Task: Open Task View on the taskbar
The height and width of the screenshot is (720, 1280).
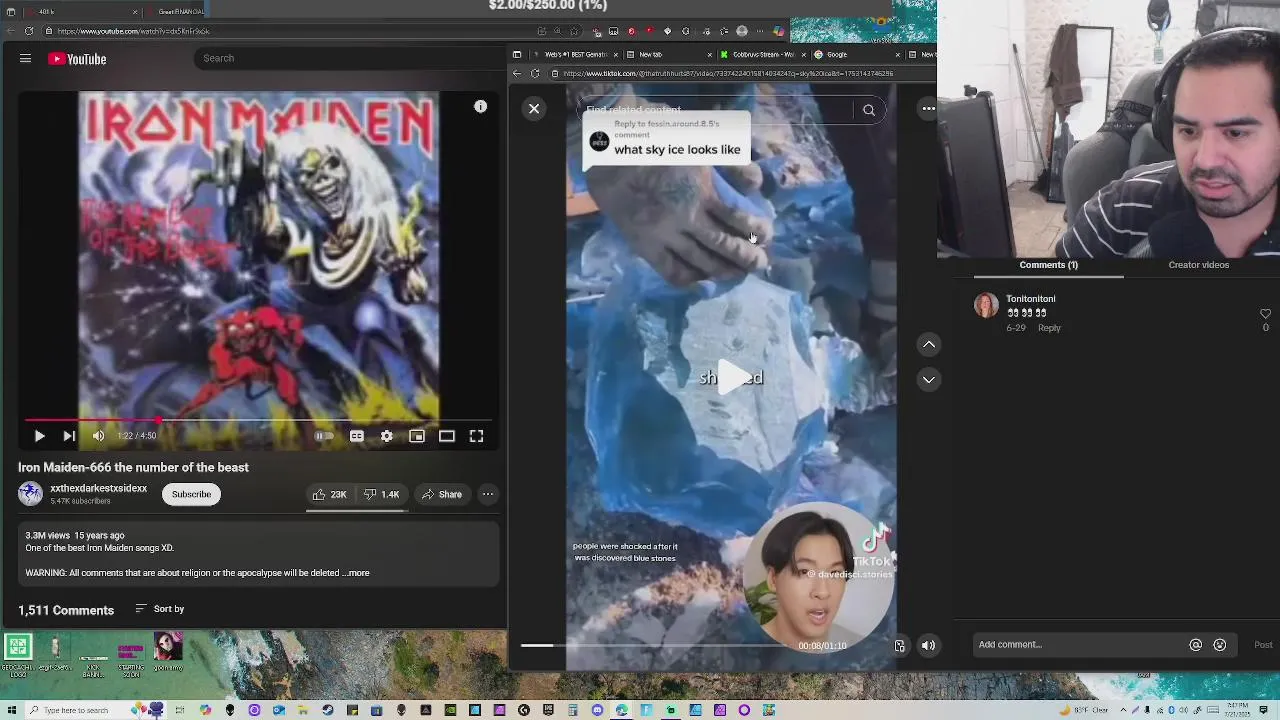Action: pos(180,711)
